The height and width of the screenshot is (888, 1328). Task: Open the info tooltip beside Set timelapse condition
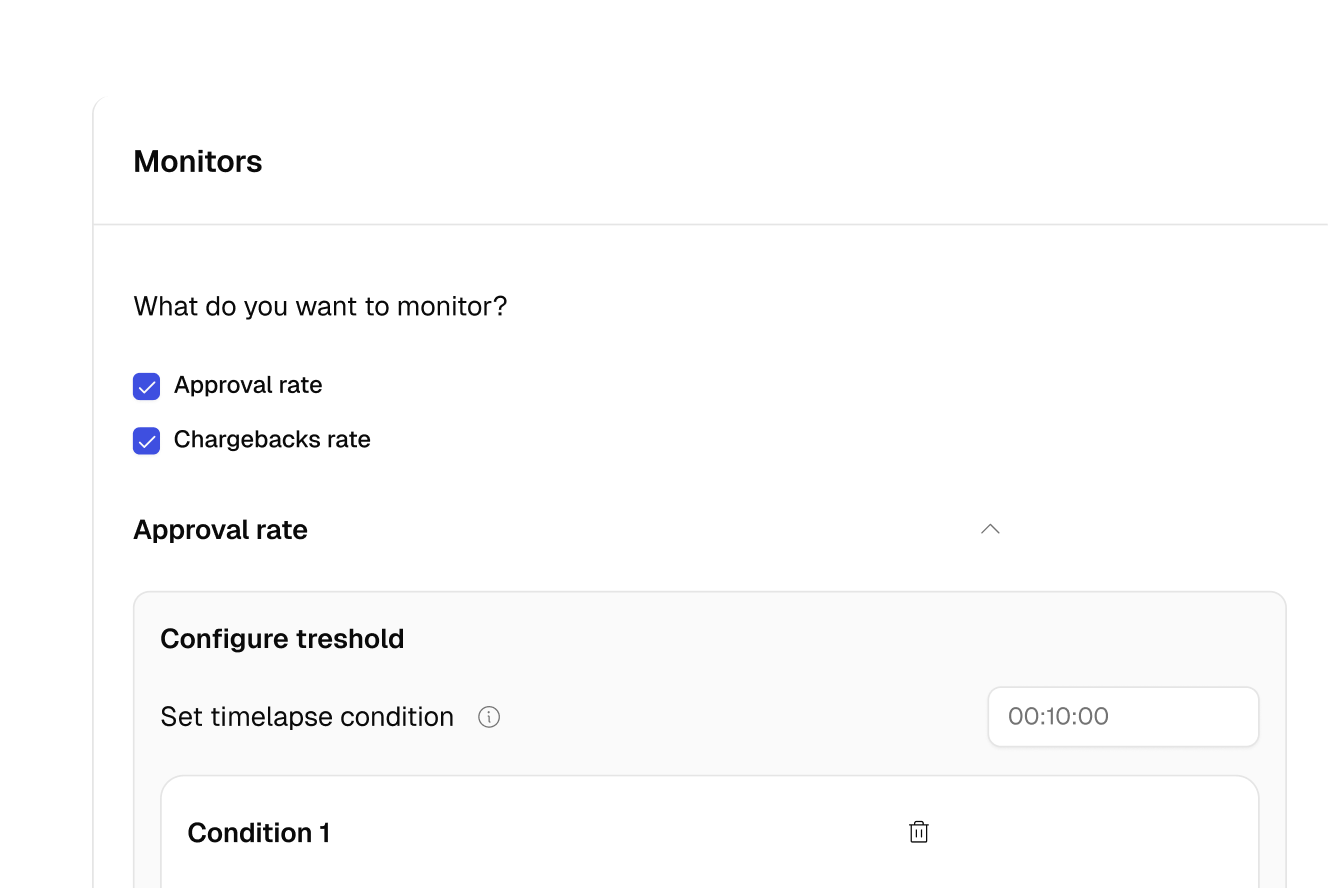click(x=489, y=717)
